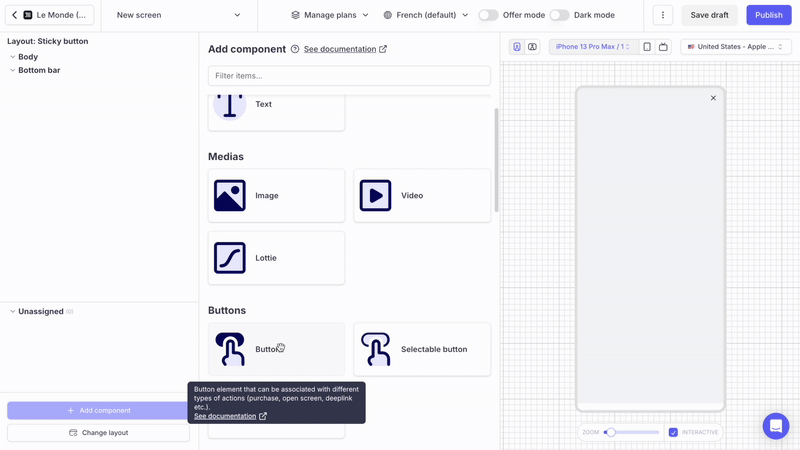Switch preview to TV device icon

point(663,47)
